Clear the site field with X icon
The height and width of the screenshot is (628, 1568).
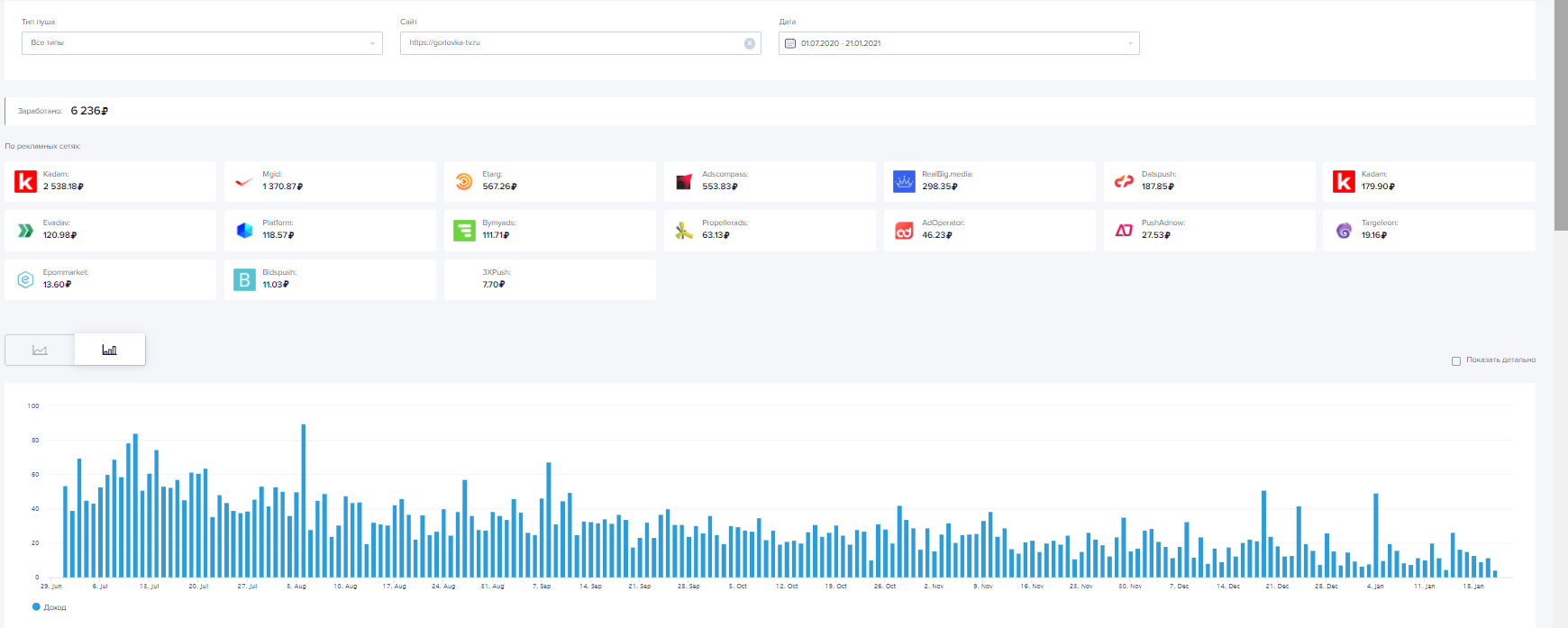coord(749,43)
